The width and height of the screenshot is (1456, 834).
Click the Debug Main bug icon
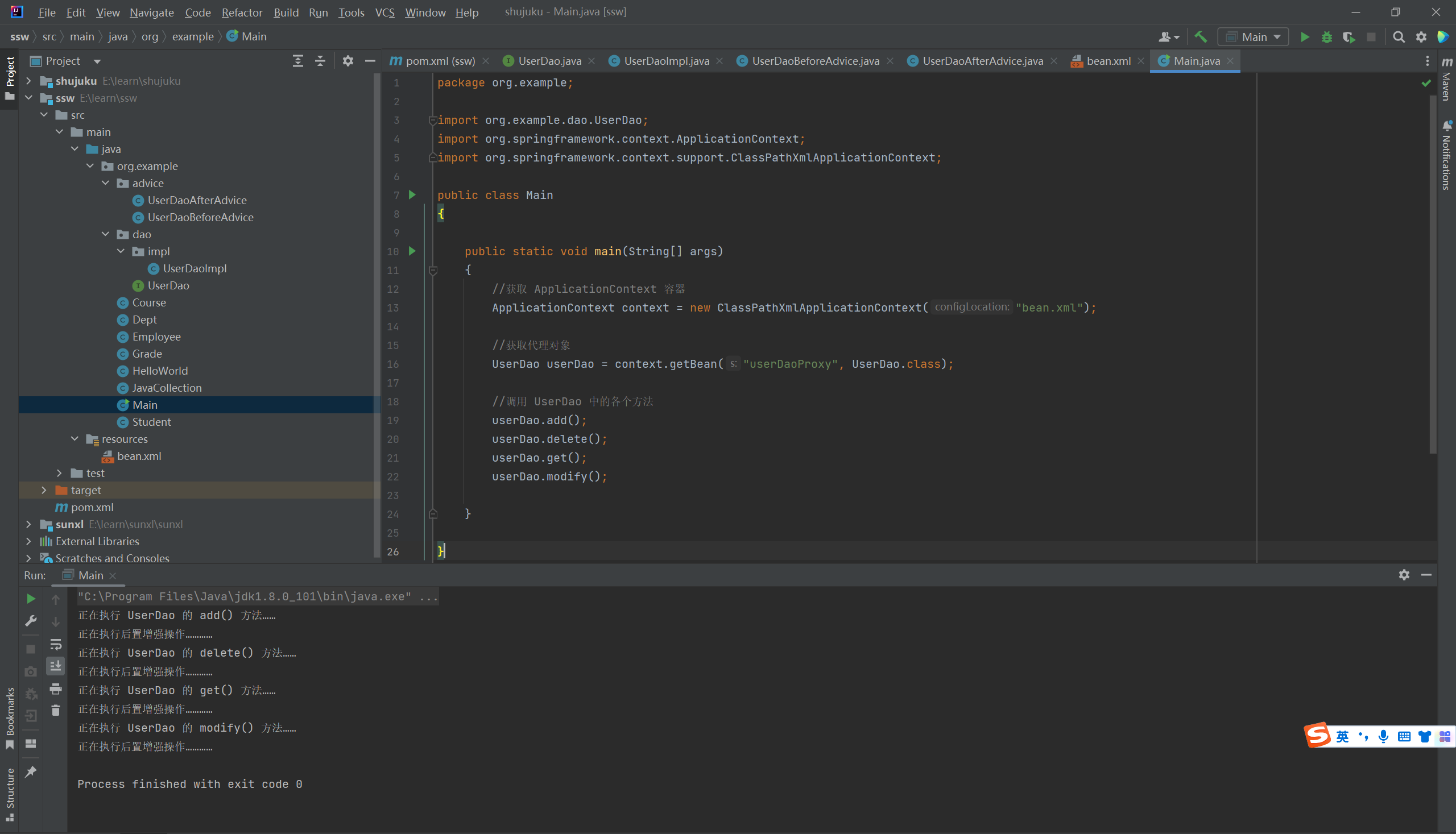coord(1326,37)
